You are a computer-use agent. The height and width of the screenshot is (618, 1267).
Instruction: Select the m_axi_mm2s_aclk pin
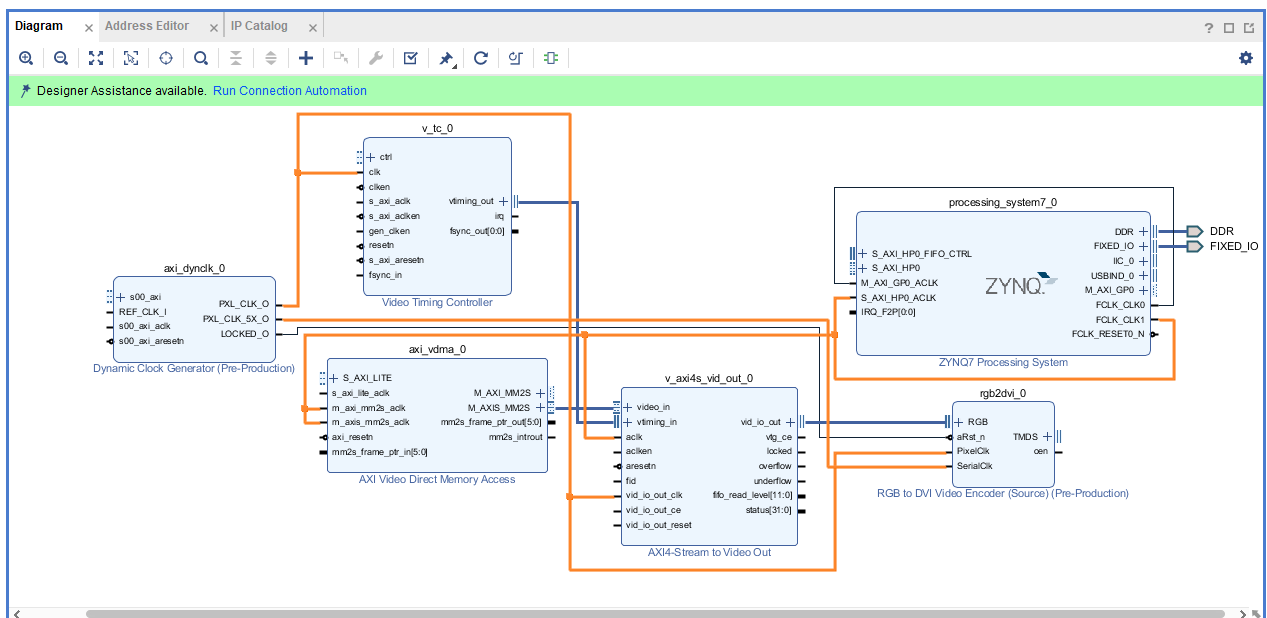pyautogui.click(x=369, y=407)
